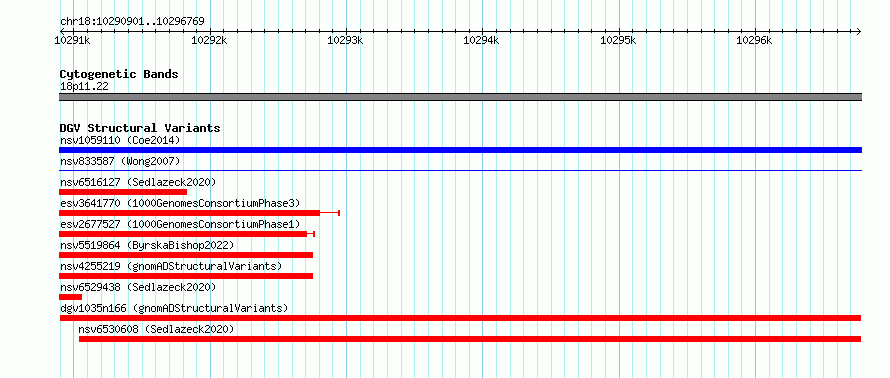Click the 10295k ruler tick label
The image size is (890, 378).
tap(618, 40)
